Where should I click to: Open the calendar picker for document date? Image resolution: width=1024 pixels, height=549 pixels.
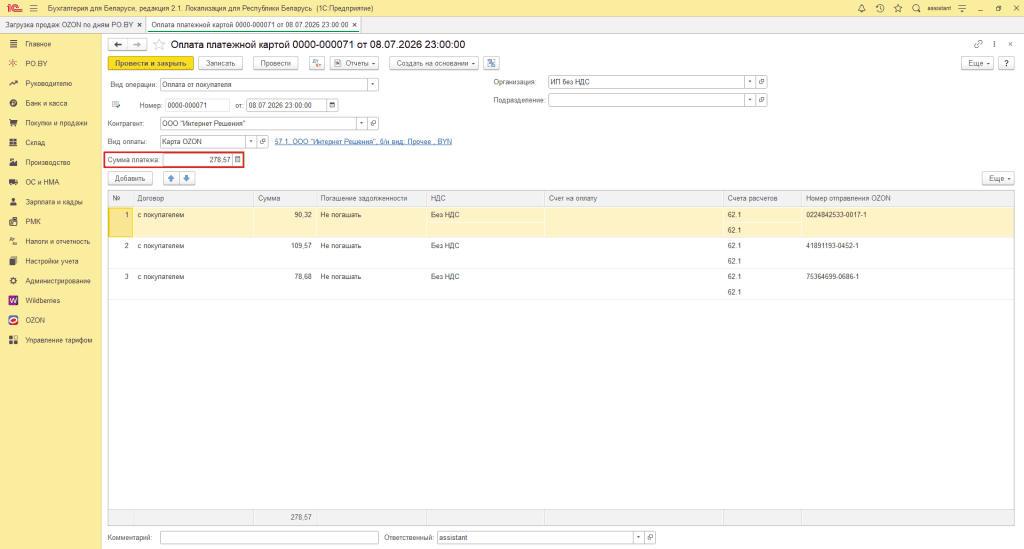[x=332, y=105]
